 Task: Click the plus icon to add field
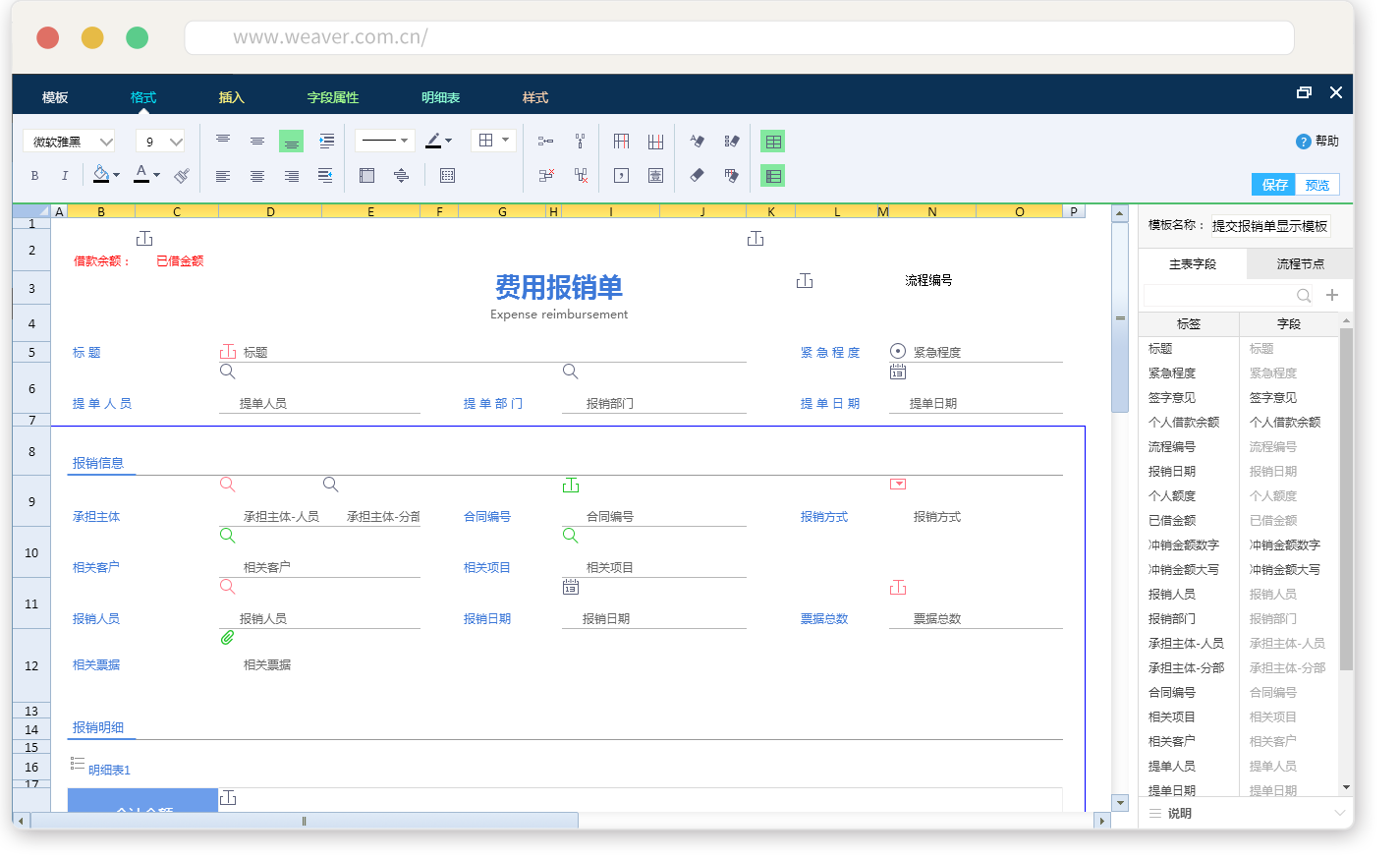pos(1332,295)
